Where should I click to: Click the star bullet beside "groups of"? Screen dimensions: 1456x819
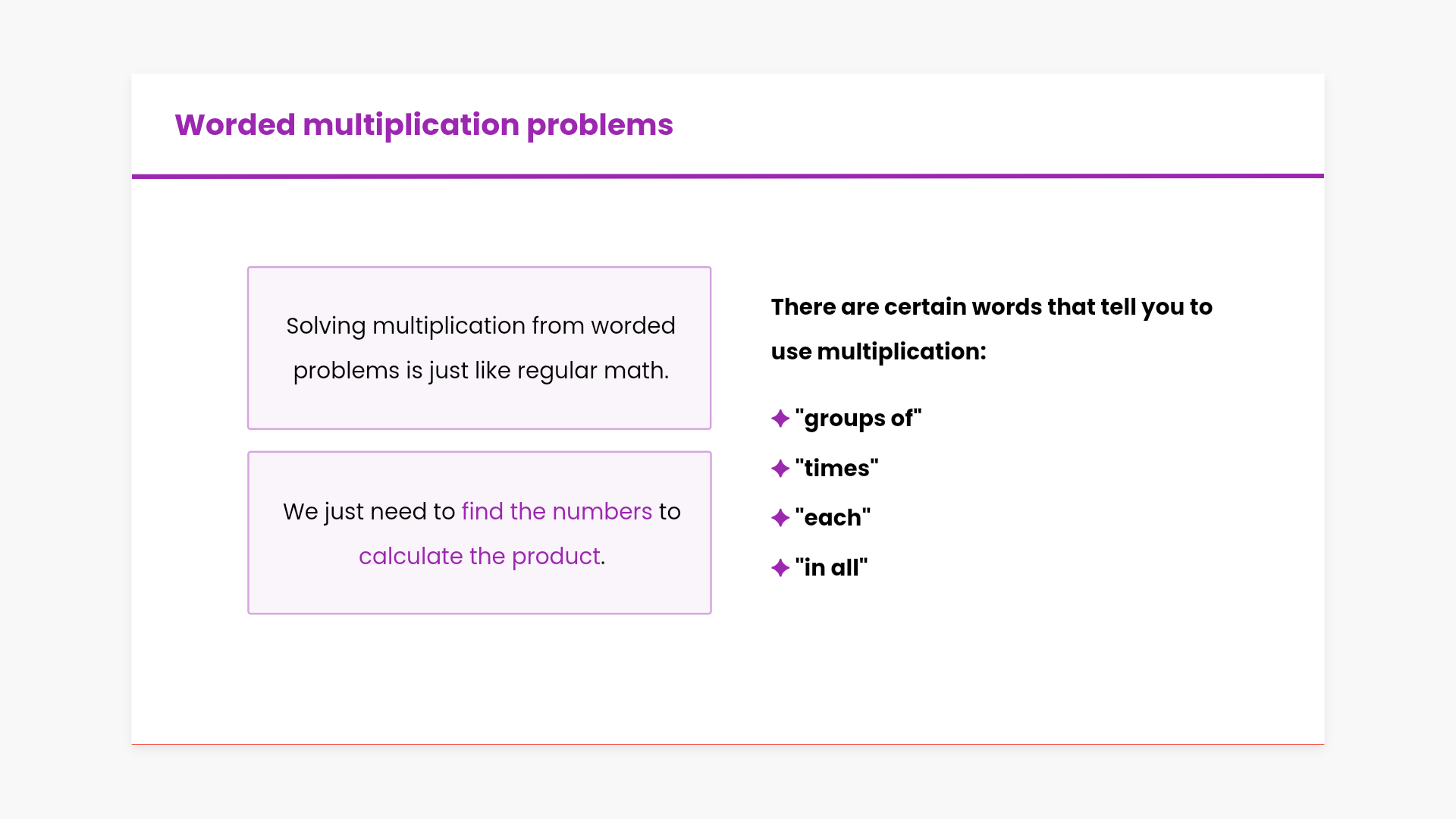click(780, 419)
